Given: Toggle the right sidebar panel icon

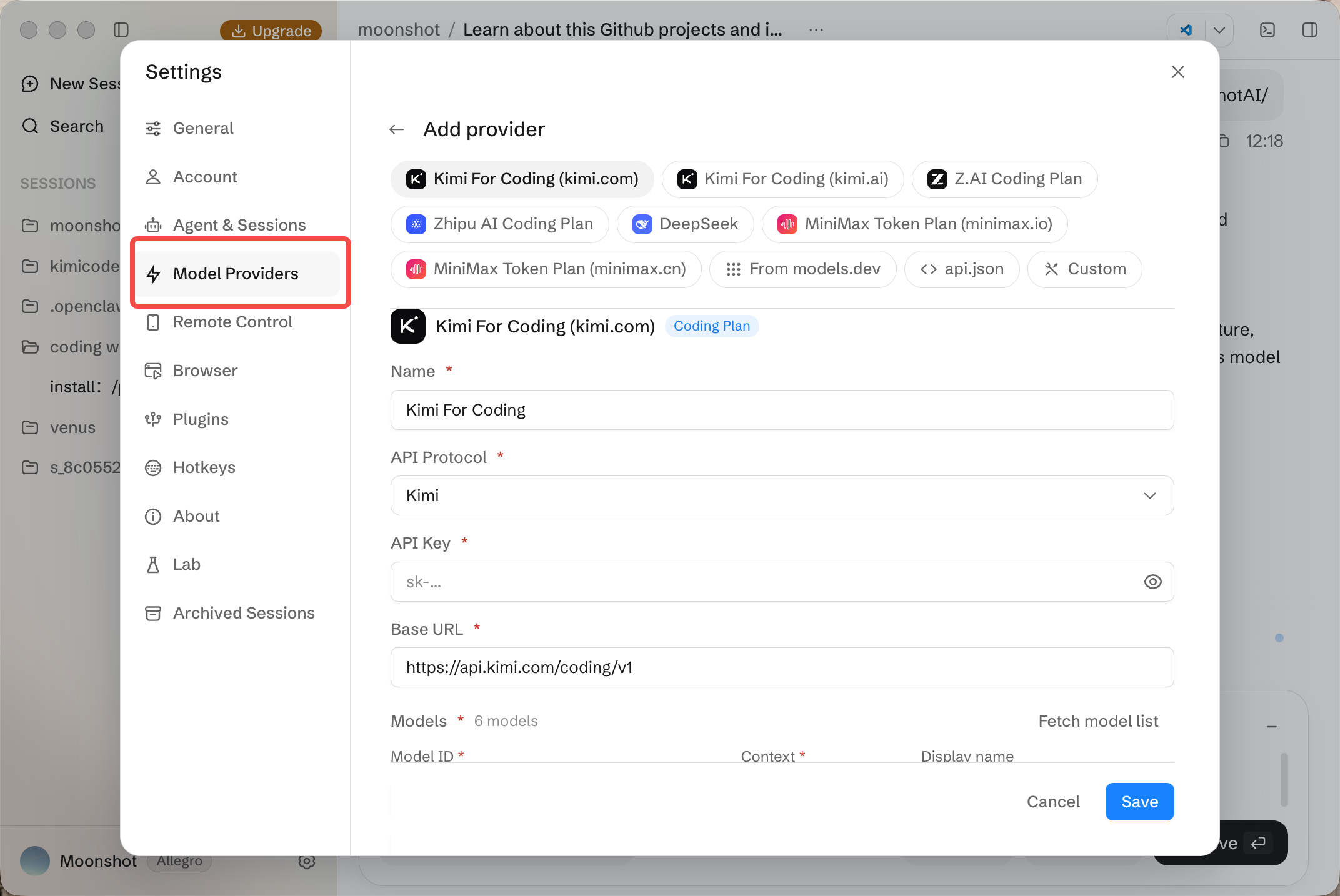Looking at the screenshot, I should click(1309, 30).
